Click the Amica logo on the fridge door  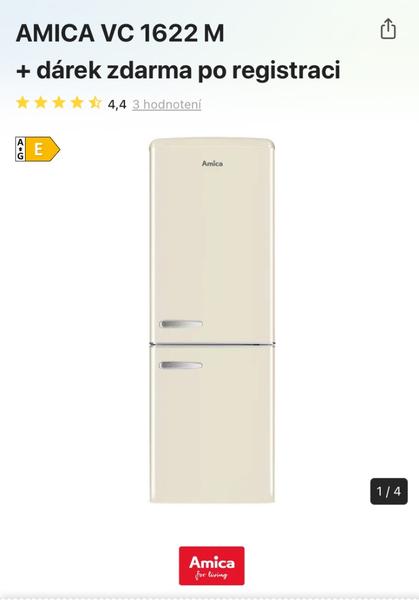click(212, 164)
